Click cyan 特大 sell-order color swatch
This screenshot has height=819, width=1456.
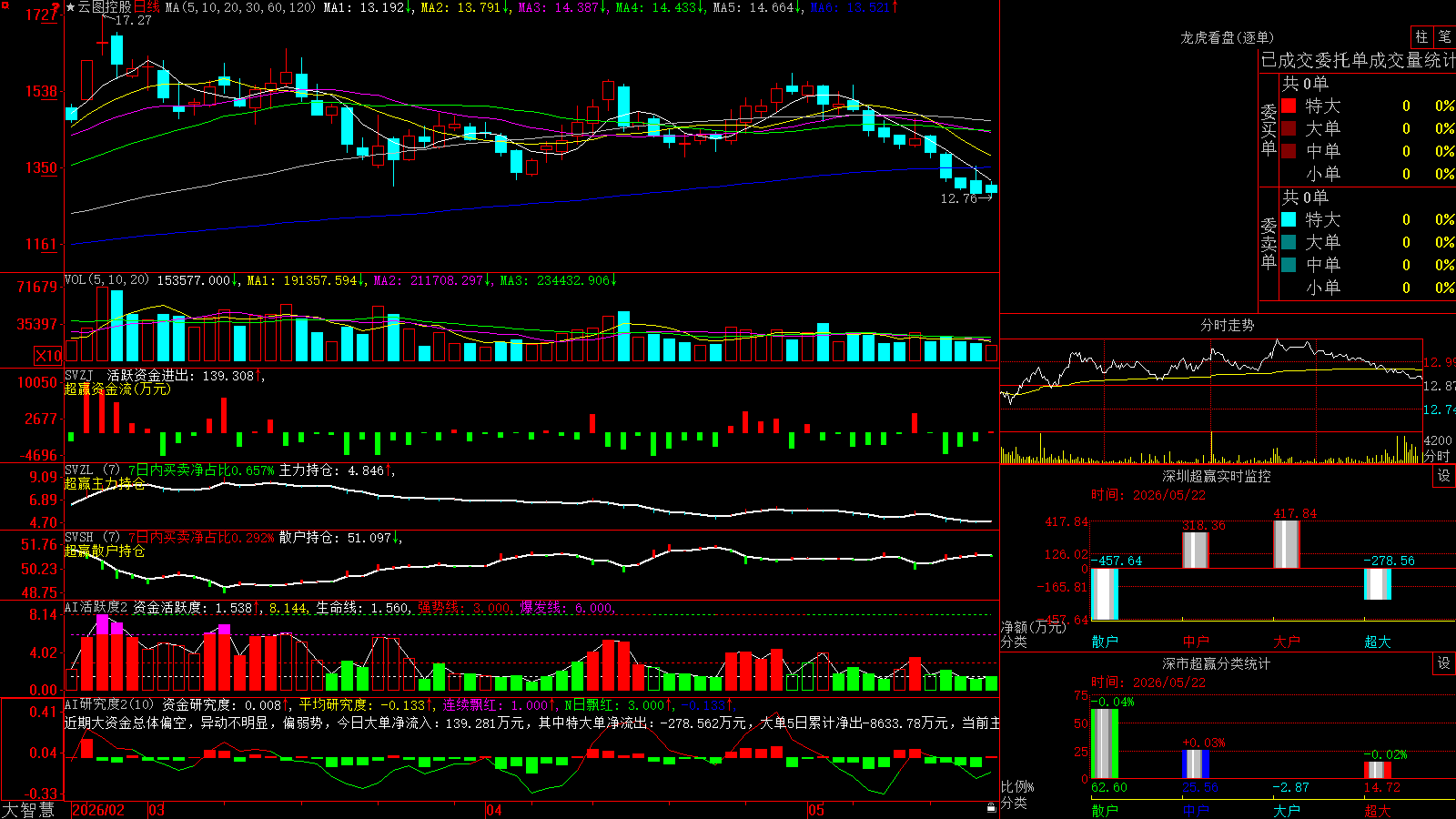coord(1289,219)
